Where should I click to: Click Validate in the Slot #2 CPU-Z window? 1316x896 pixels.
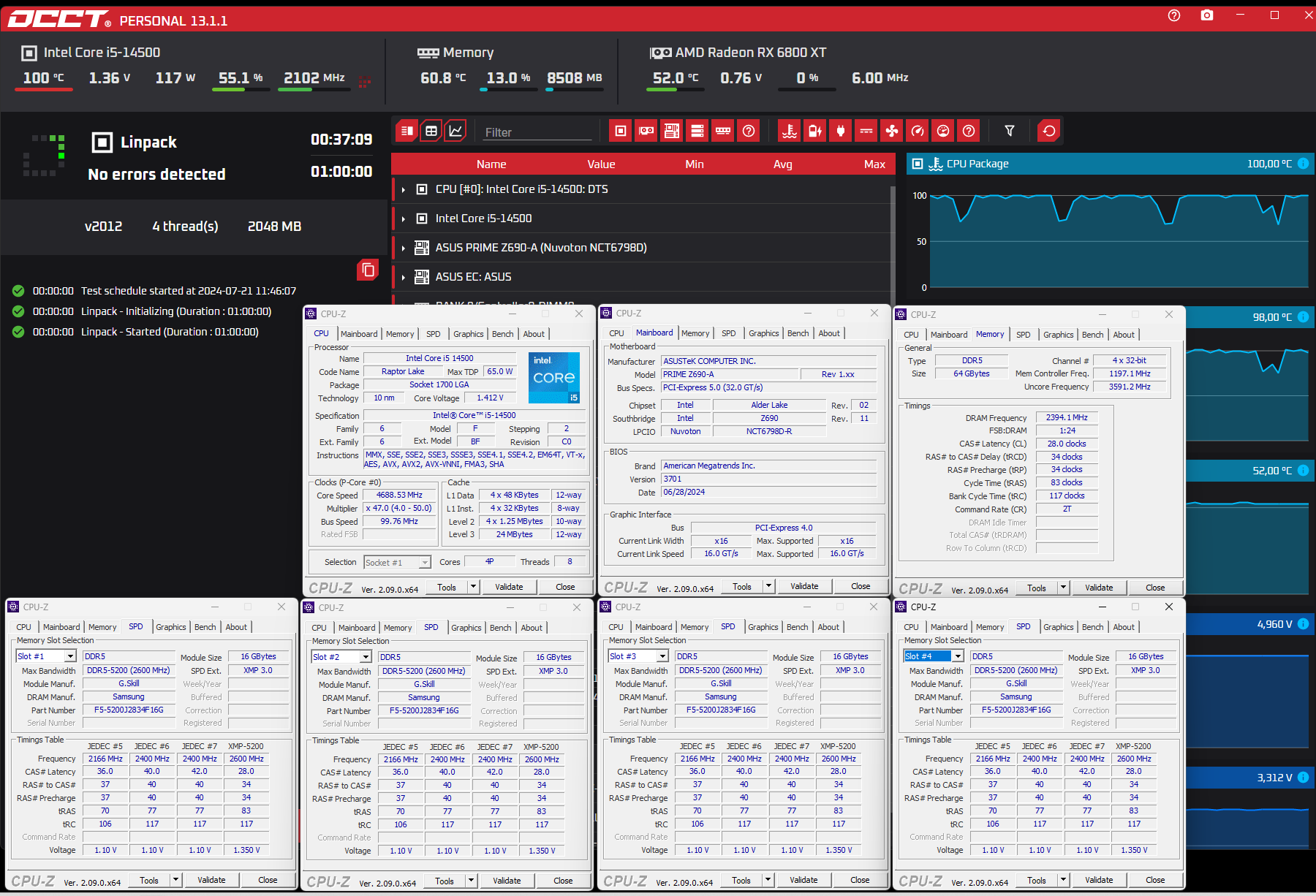[x=507, y=881]
